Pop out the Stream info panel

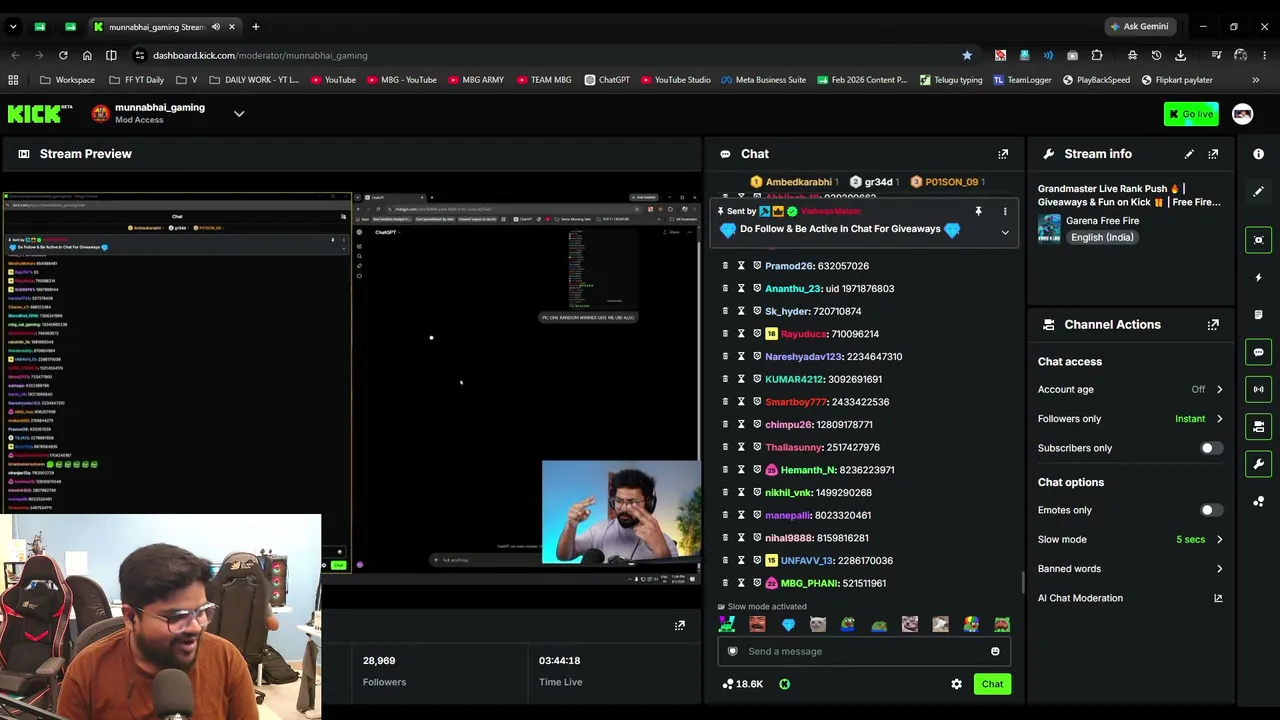click(x=1213, y=154)
